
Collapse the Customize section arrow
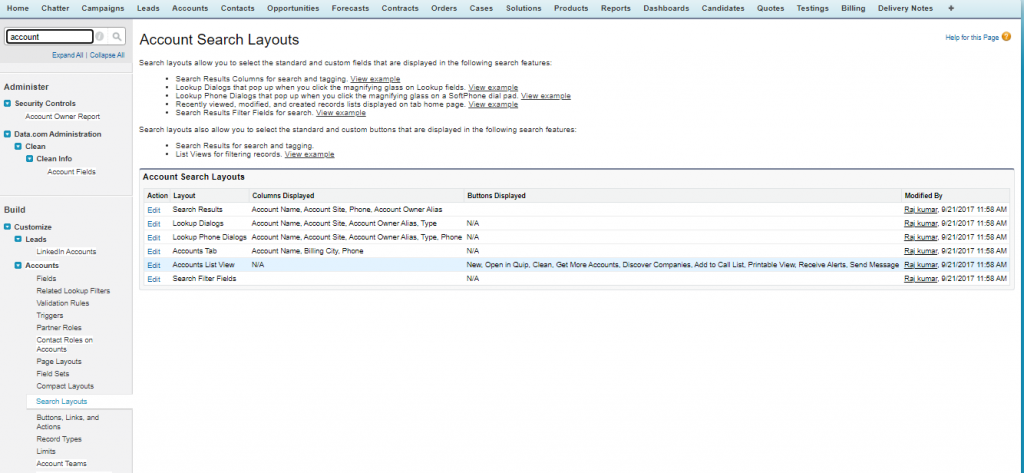pyautogui.click(x=7, y=227)
